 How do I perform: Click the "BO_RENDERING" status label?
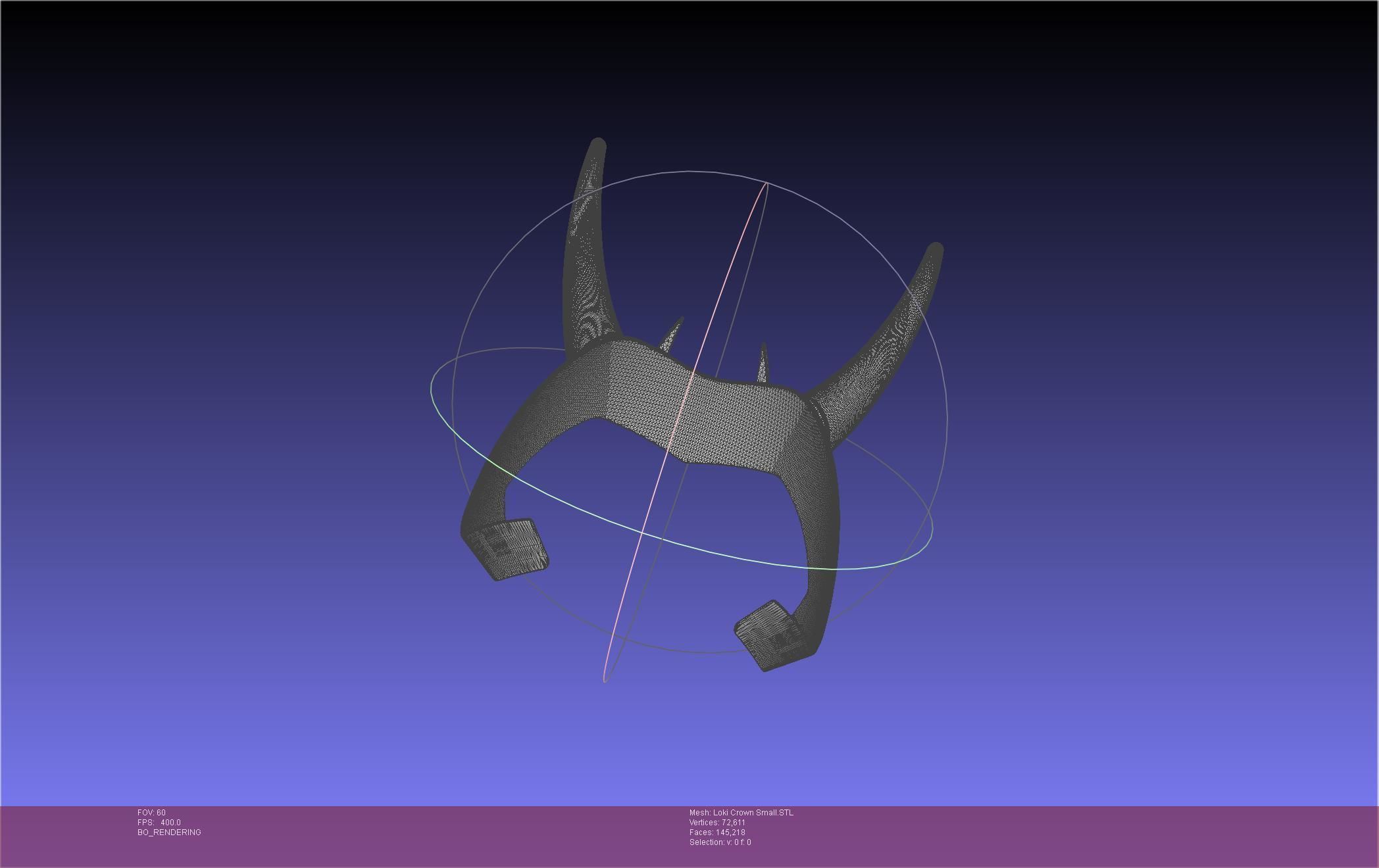point(169,832)
